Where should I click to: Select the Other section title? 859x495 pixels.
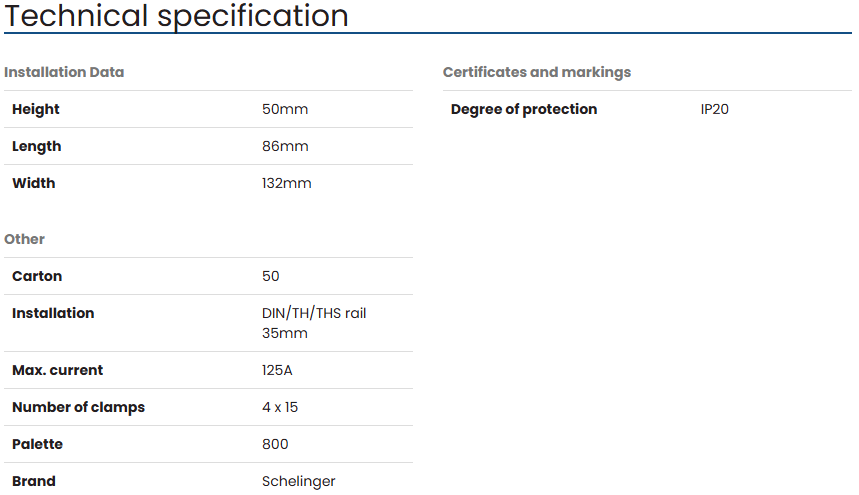pos(25,239)
